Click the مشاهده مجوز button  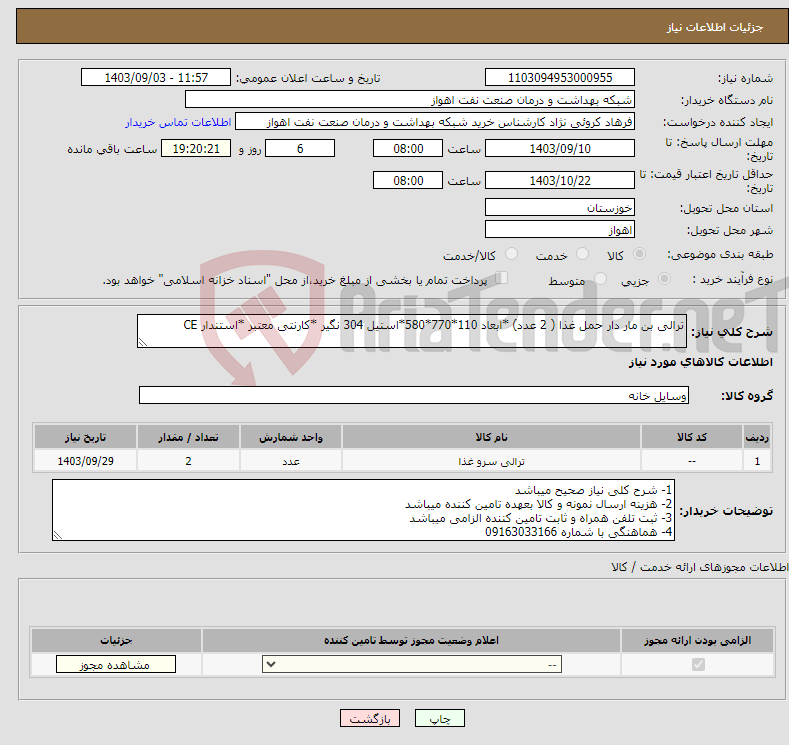[116, 665]
